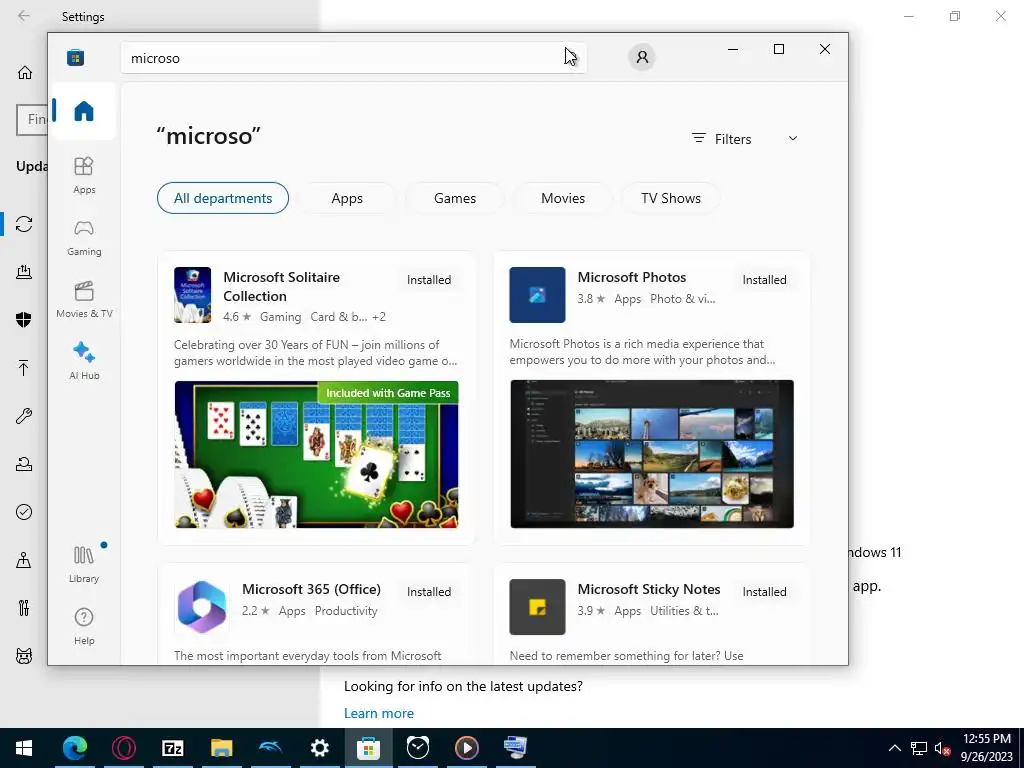Select the All departments filter
Image resolution: width=1024 pixels, height=768 pixels.
click(x=223, y=198)
